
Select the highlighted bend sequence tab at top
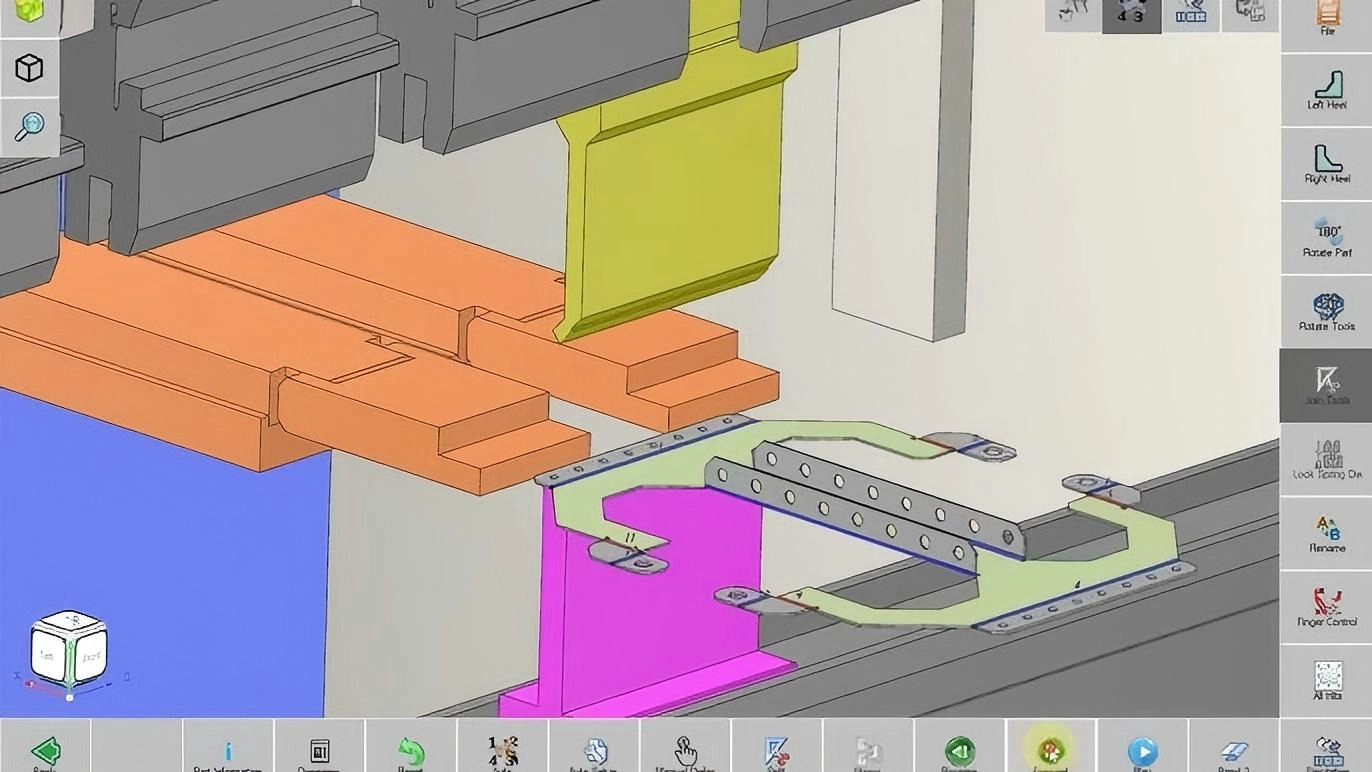(1131, 15)
